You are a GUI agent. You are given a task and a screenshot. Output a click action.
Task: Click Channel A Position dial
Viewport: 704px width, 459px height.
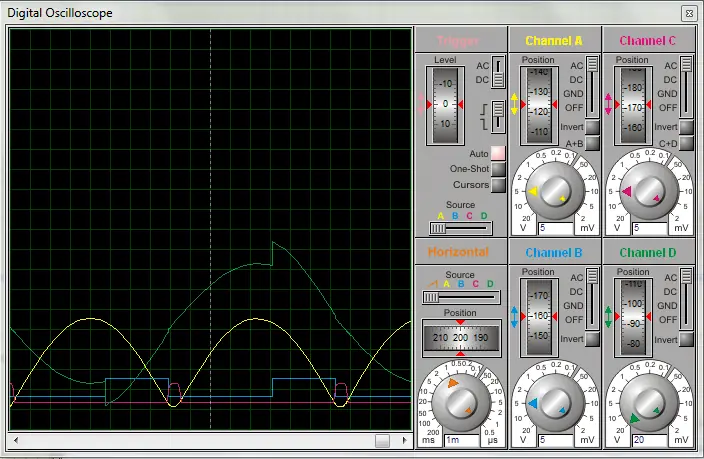[x=539, y=105]
